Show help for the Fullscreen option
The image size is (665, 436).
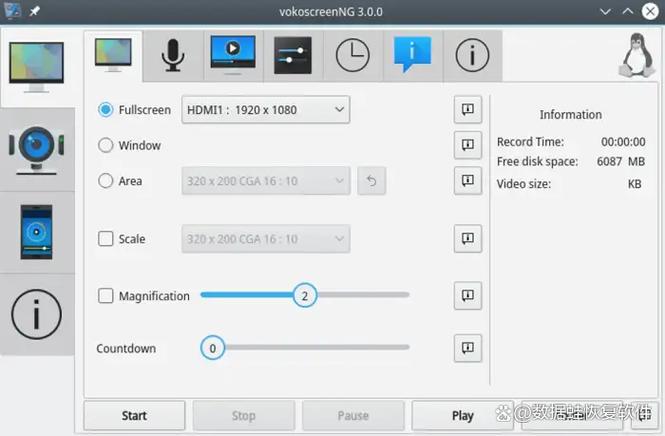468,110
